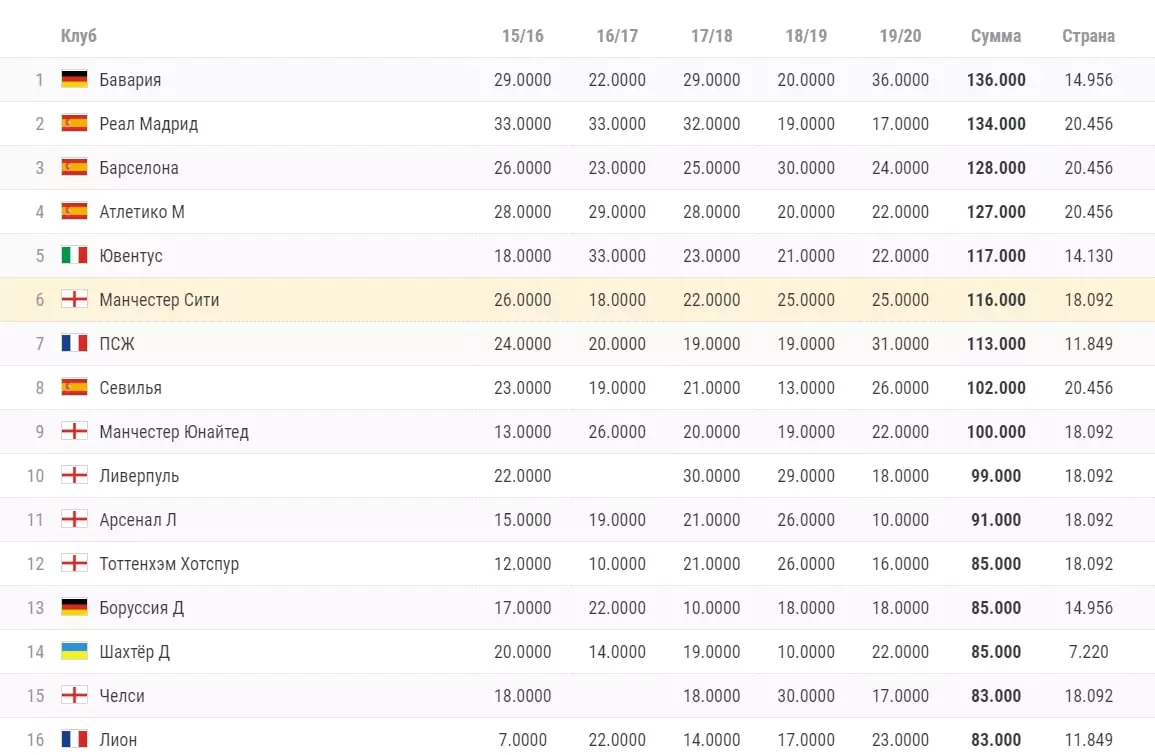The height and width of the screenshot is (755, 1155).
Task: Click the French flag beside ПСЖ
Action: coord(74,343)
